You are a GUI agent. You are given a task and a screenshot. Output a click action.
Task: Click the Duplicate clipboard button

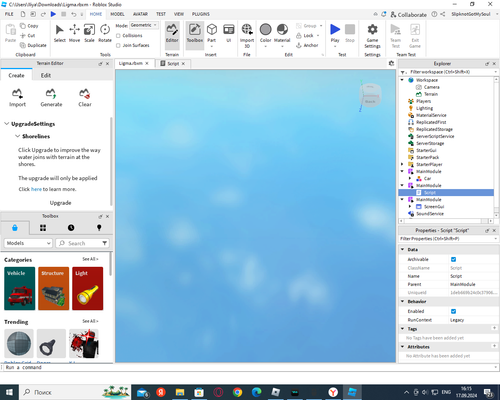coord(33,45)
